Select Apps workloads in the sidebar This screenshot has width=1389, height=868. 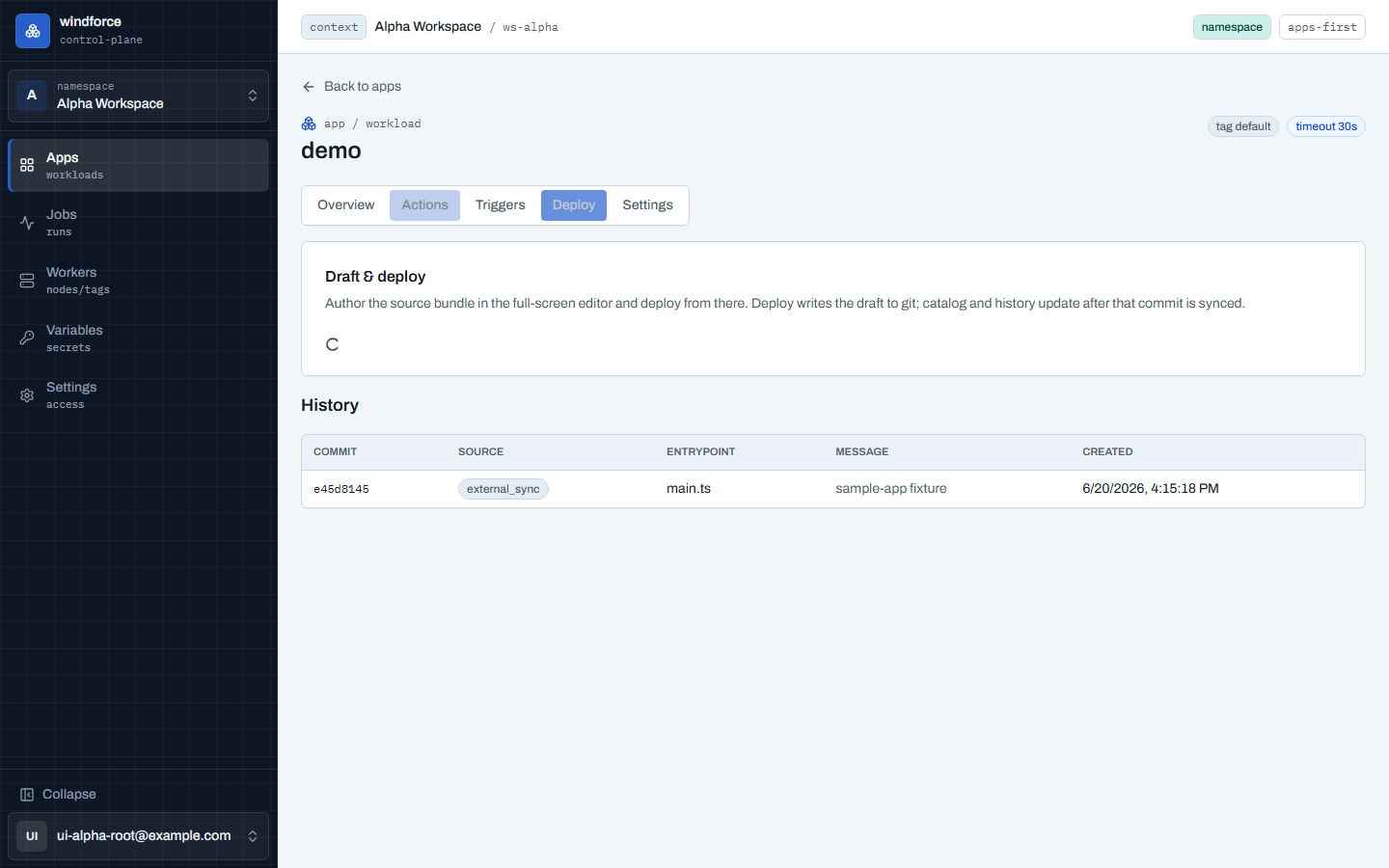coord(138,165)
